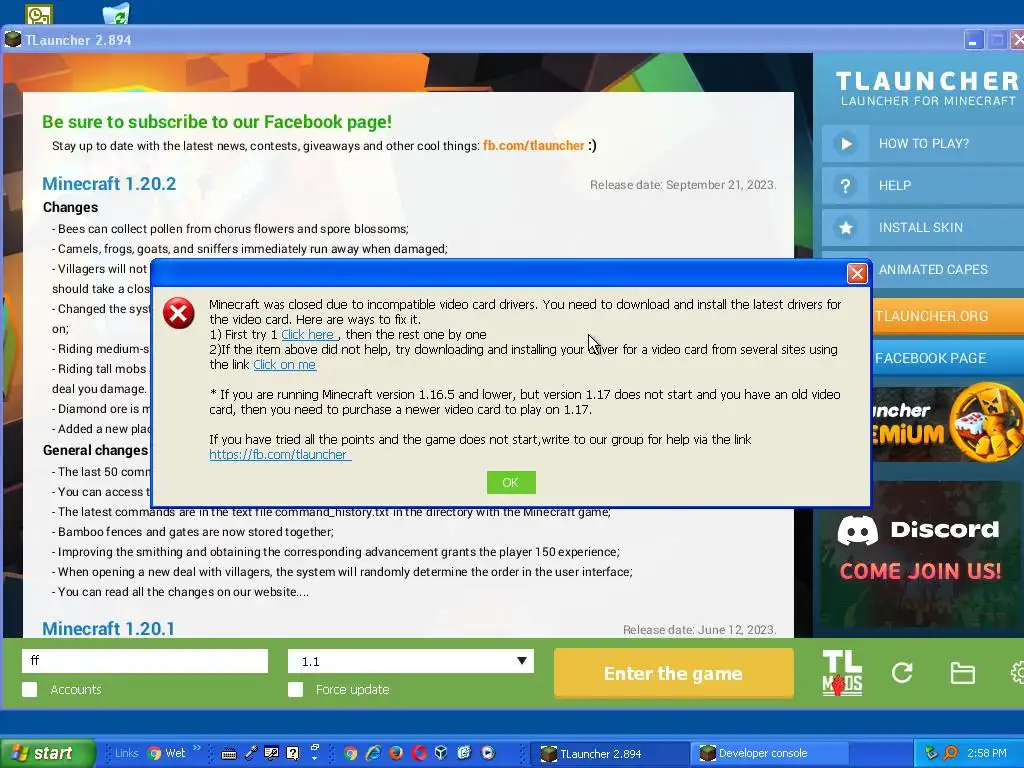Click the 'Minecraft 1.20.1' heading

[x=108, y=628]
